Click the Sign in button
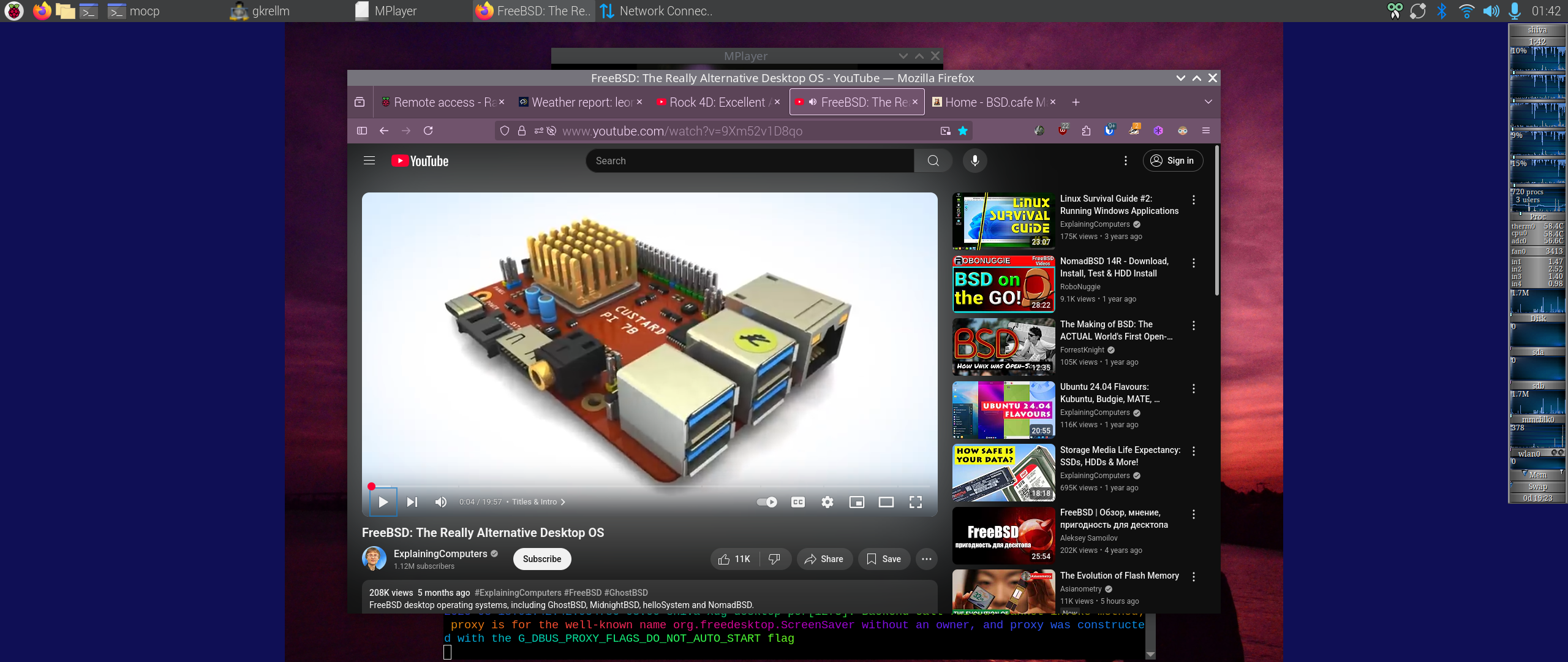Viewport: 1568px width, 662px height. (1173, 161)
